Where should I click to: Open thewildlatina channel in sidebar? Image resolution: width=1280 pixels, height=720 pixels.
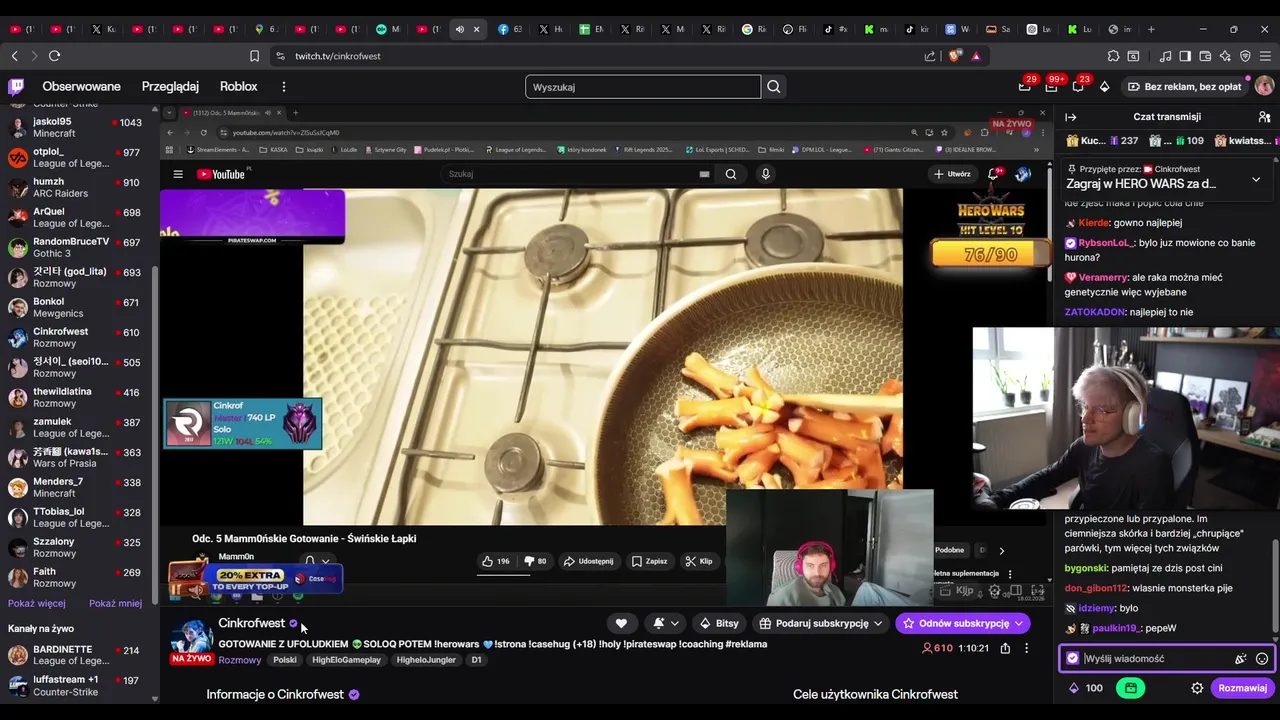click(78, 397)
